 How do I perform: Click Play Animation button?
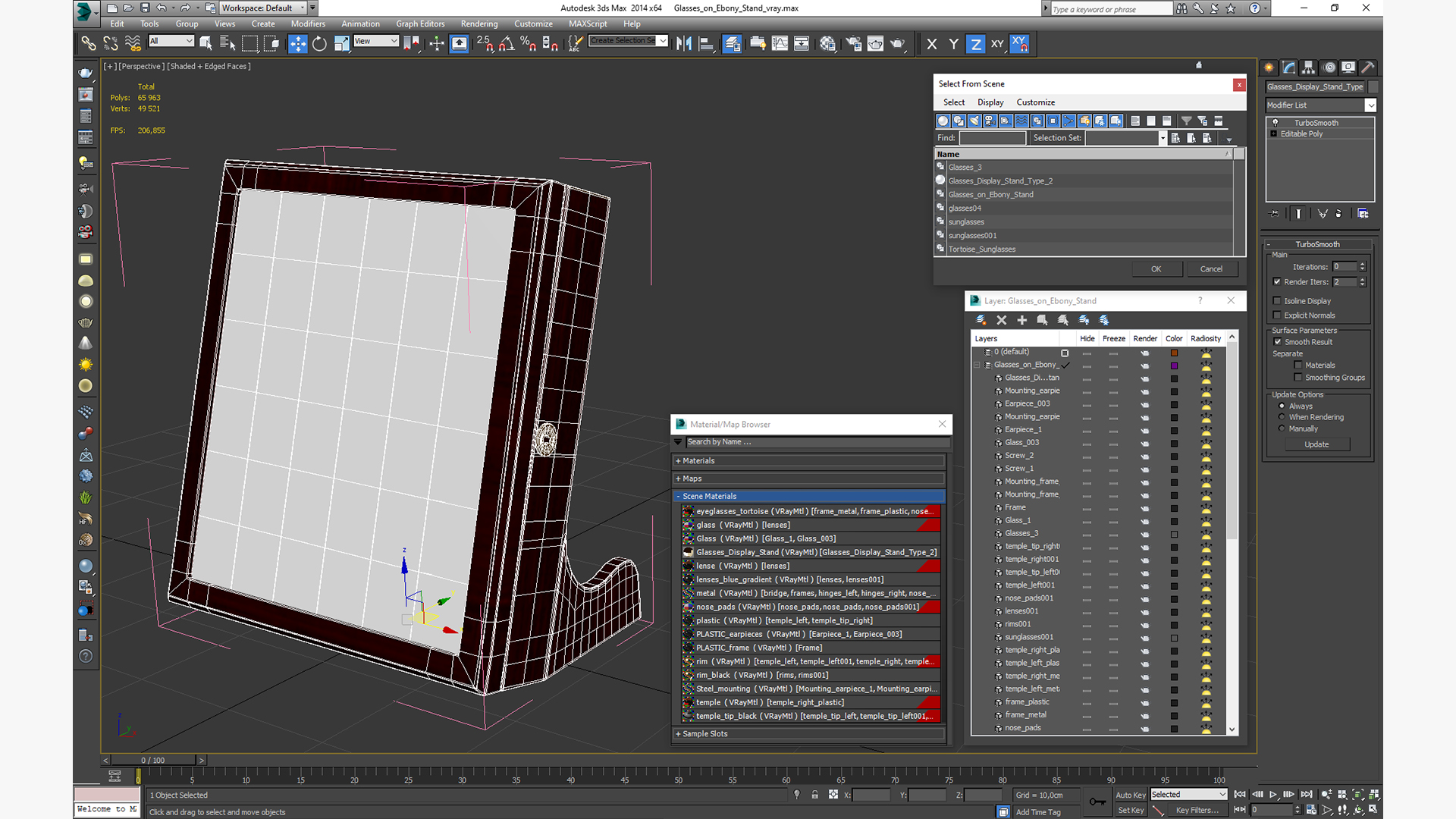(1273, 794)
